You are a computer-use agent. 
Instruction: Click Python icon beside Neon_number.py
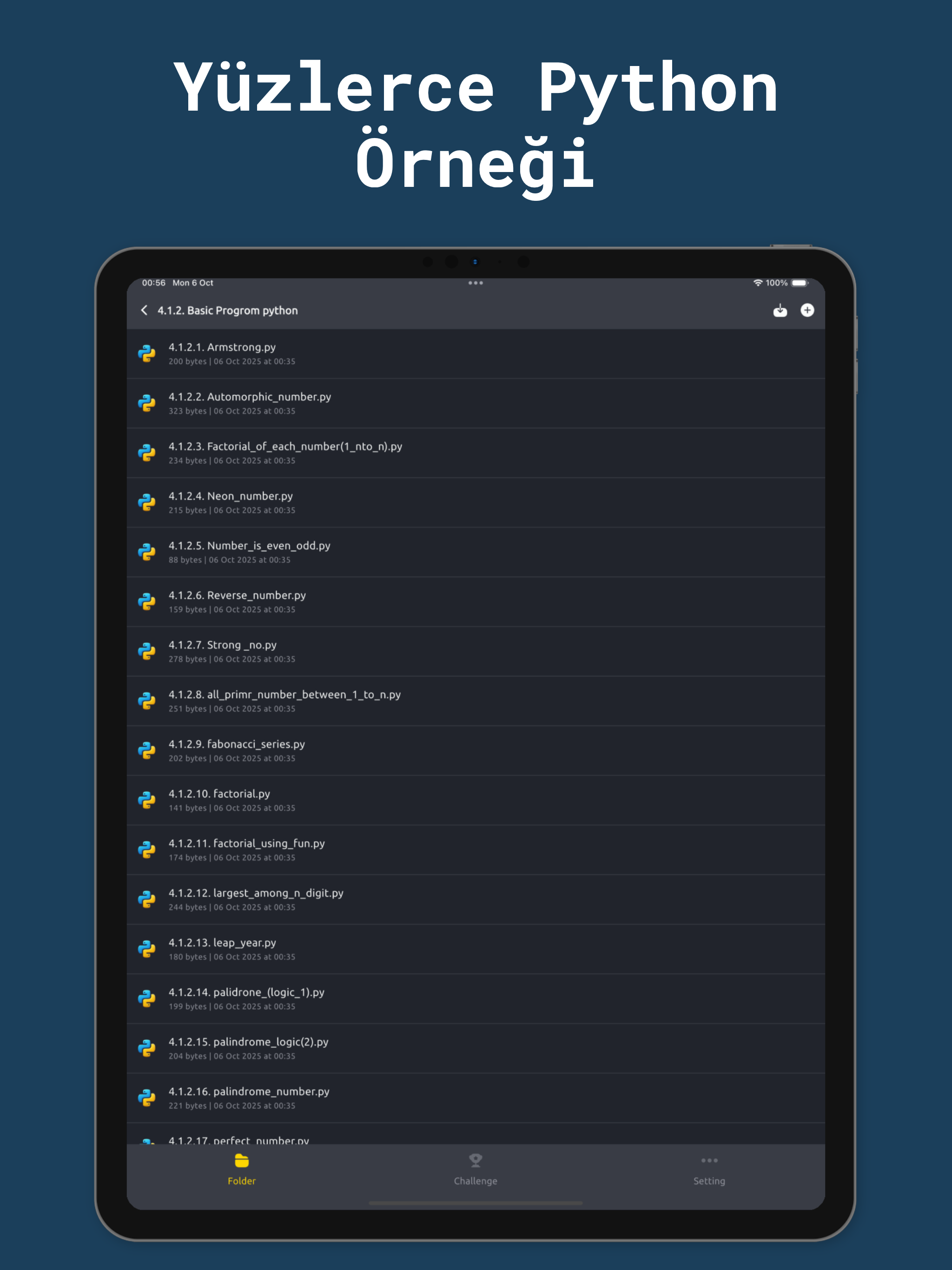point(146,503)
